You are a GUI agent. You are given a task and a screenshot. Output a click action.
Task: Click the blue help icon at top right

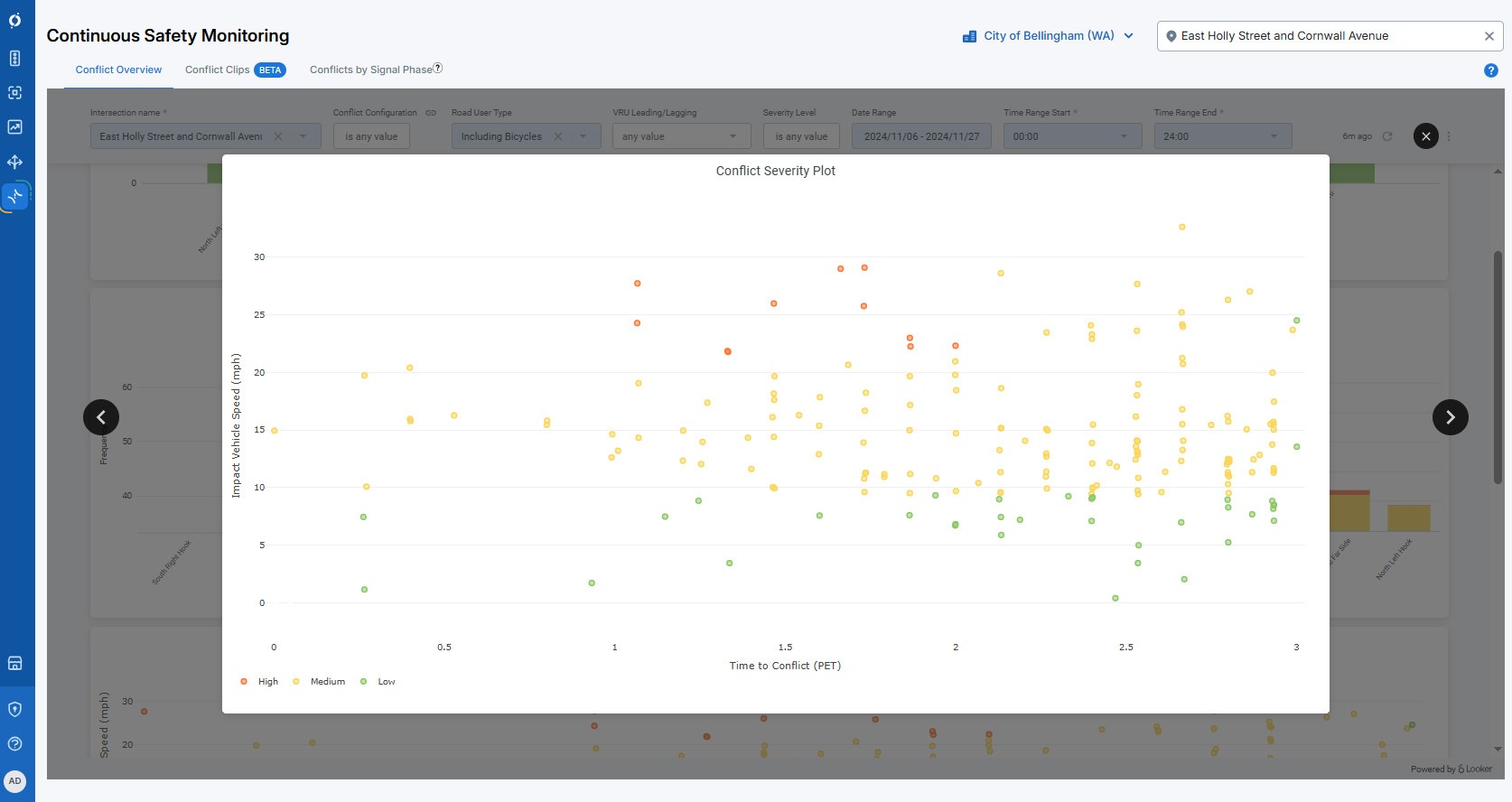(x=1490, y=70)
